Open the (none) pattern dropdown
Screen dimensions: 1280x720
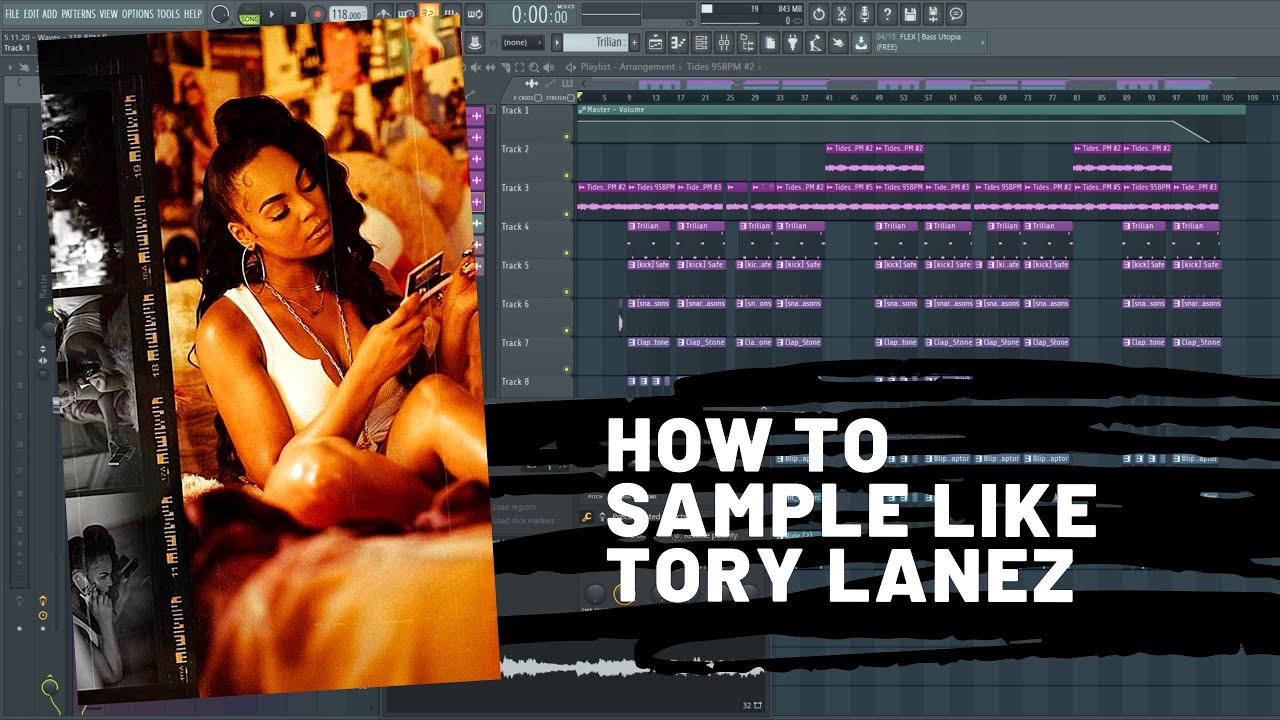coord(522,42)
